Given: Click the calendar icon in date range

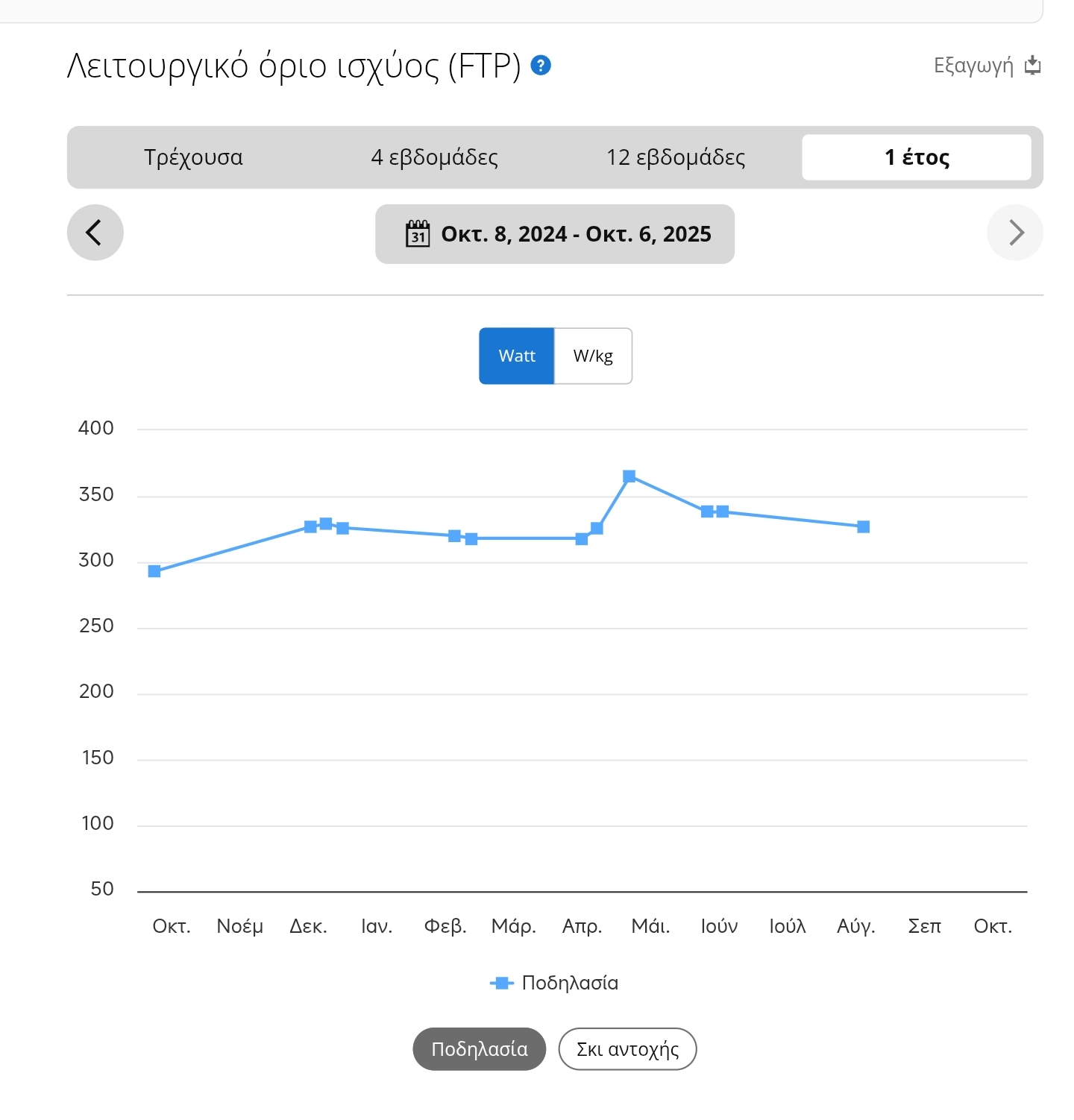Looking at the screenshot, I should (x=418, y=234).
